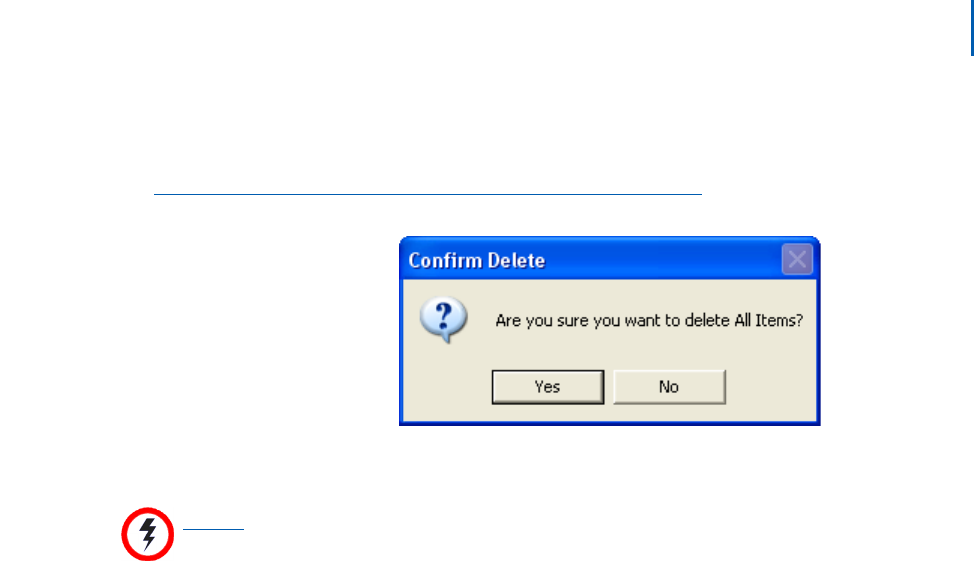
Task: Choose No to cancel the delete
Action: pyautogui.click(x=669, y=387)
